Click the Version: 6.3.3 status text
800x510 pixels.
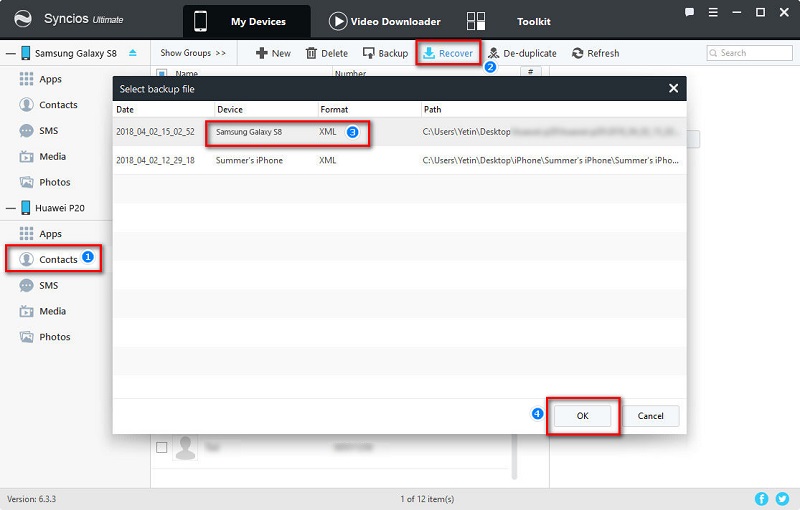point(32,499)
